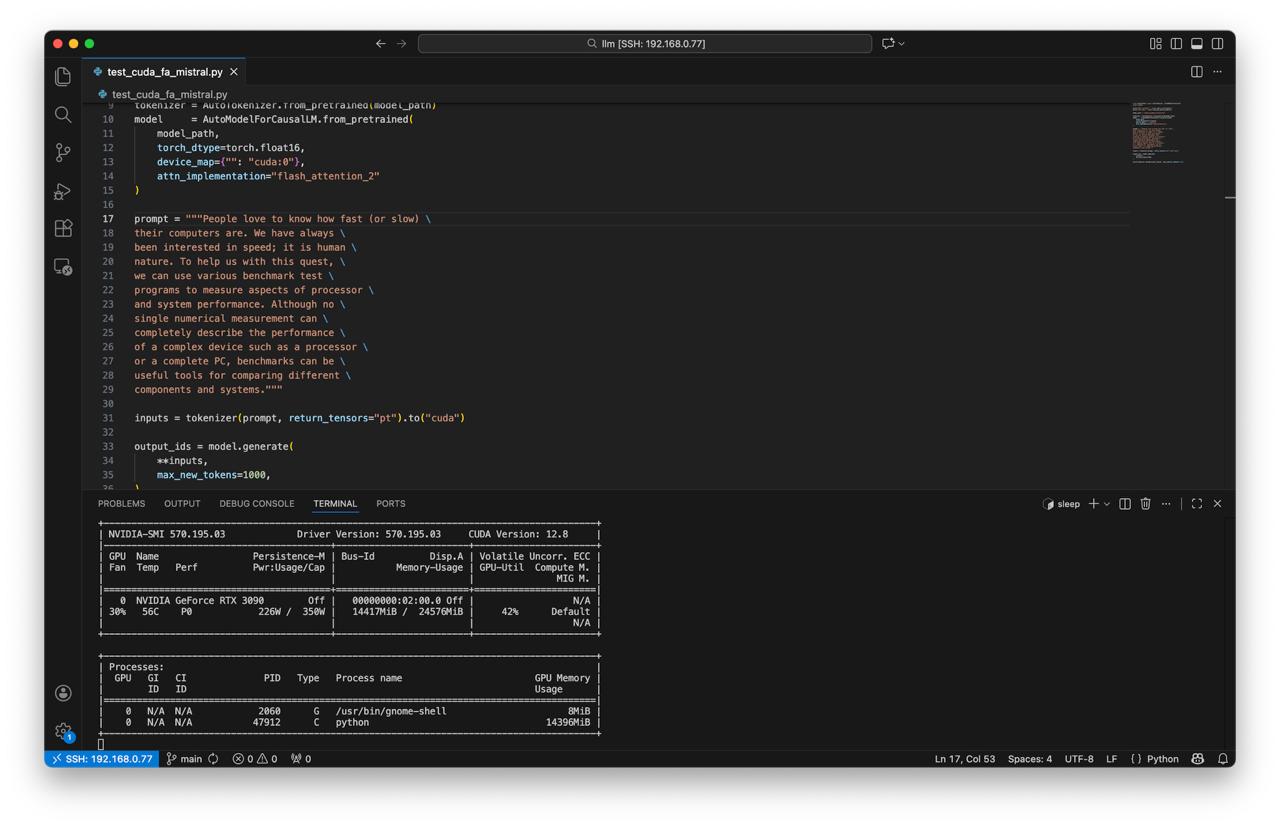Open the Remote Explorer view

63,266
